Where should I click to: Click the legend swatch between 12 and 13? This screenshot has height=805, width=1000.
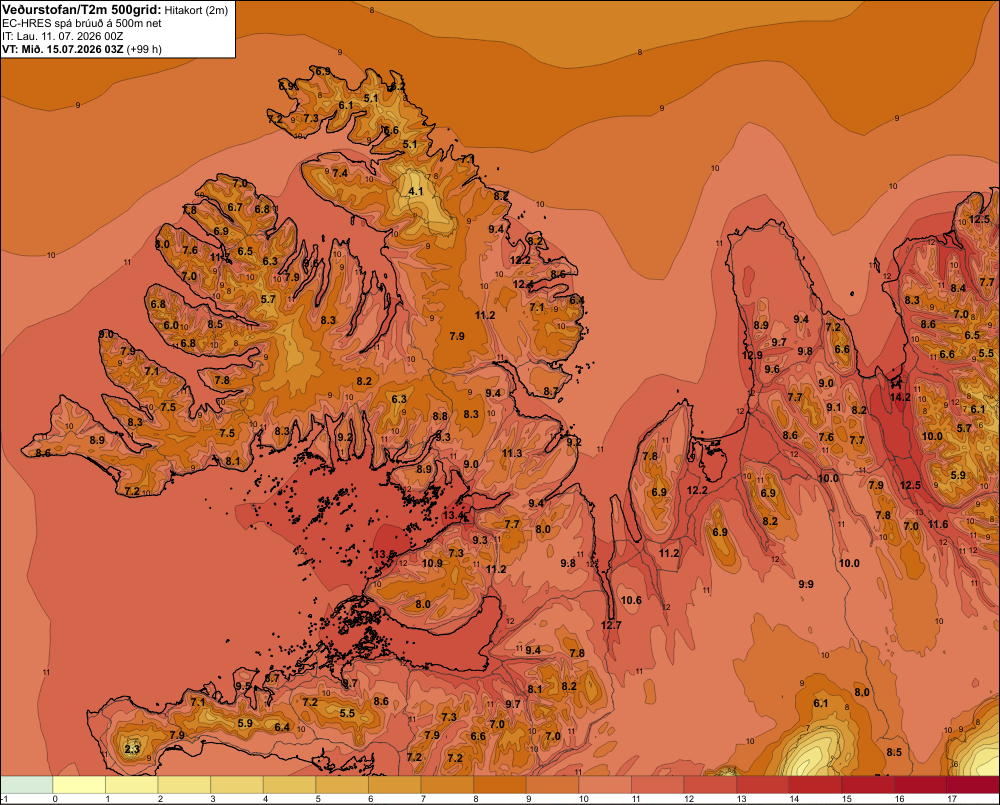[x=710, y=784]
